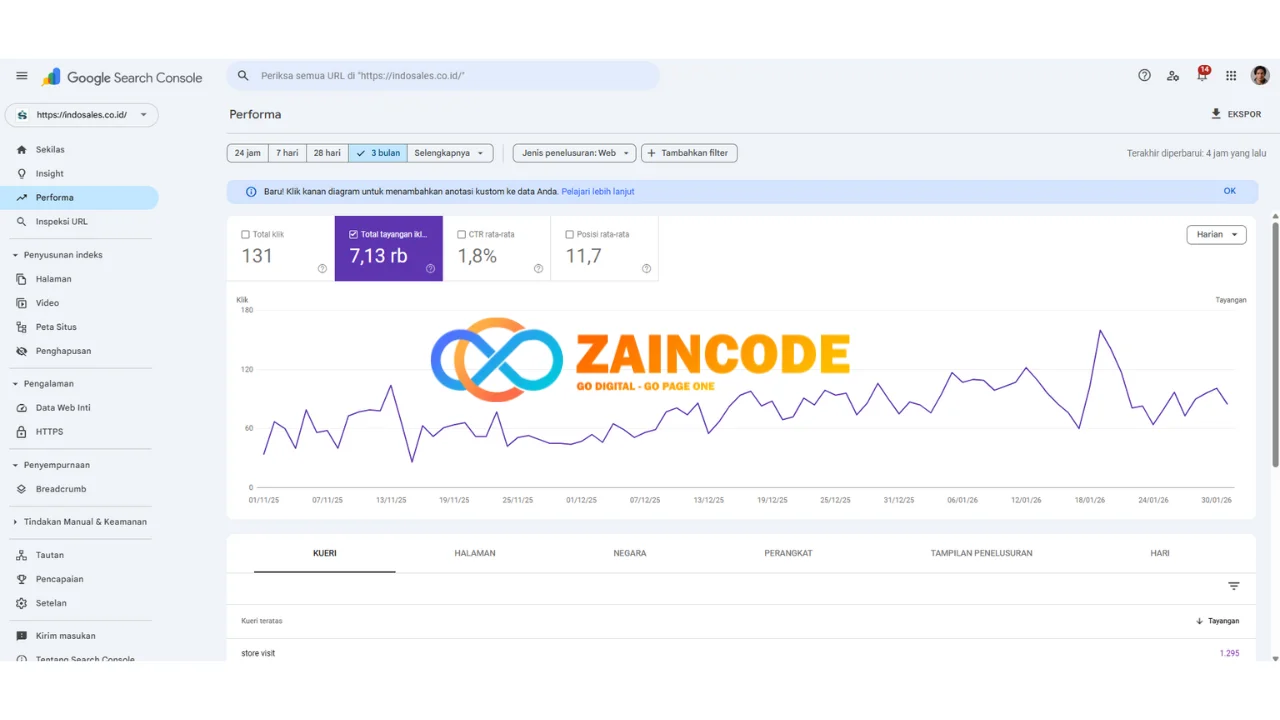The height and width of the screenshot is (720, 1280).
Task: Open the hamburger main menu
Action: (x=22, y=76)
